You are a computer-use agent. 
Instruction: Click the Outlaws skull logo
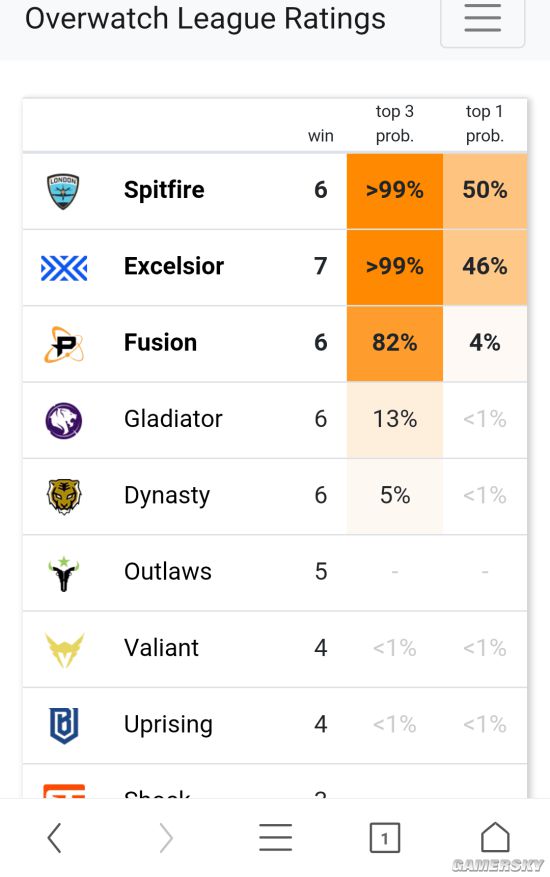pos(64,573)
